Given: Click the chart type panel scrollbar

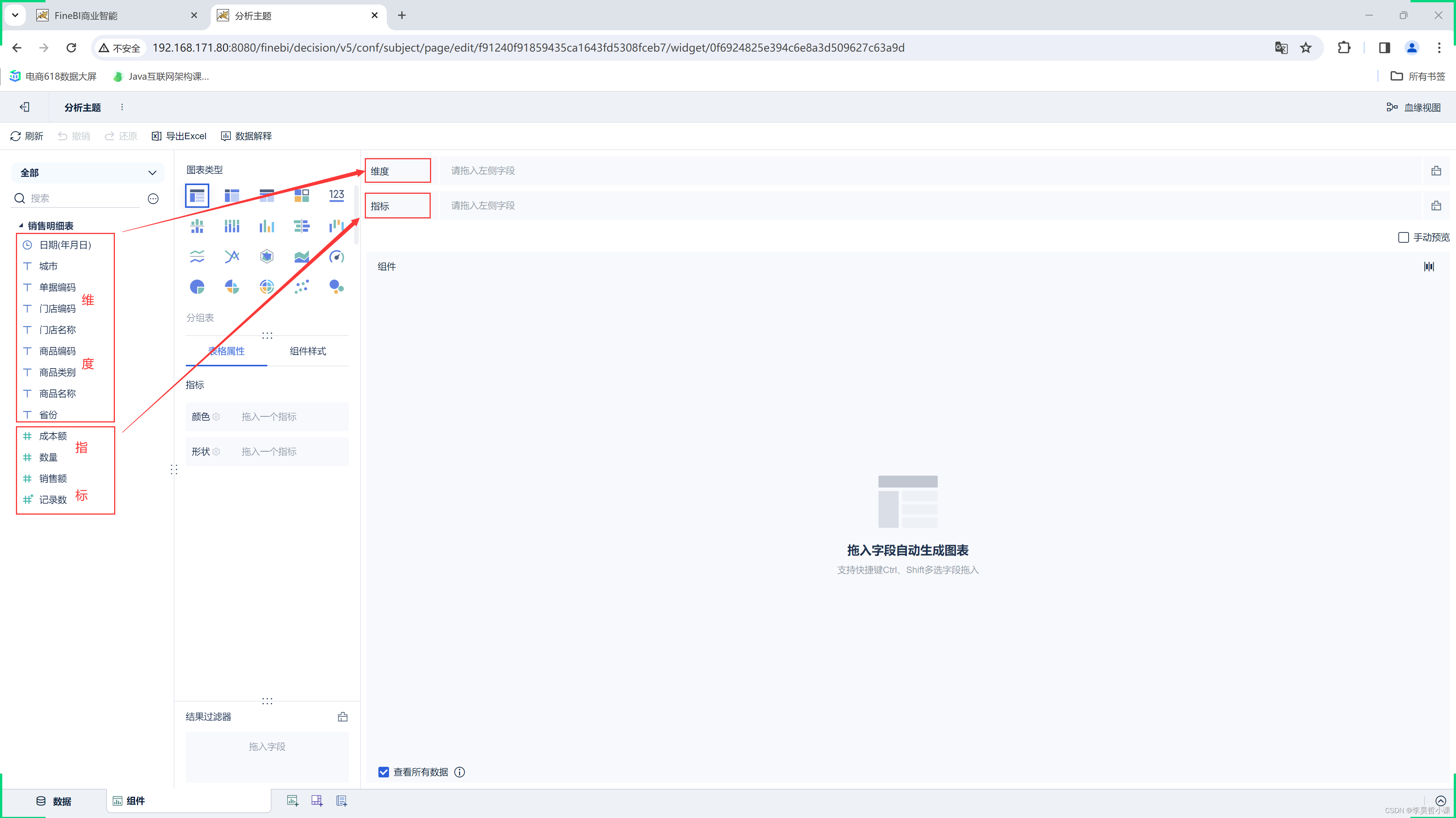Looking at the screenshot, I should pyautogui.click(x=356, y=215).
